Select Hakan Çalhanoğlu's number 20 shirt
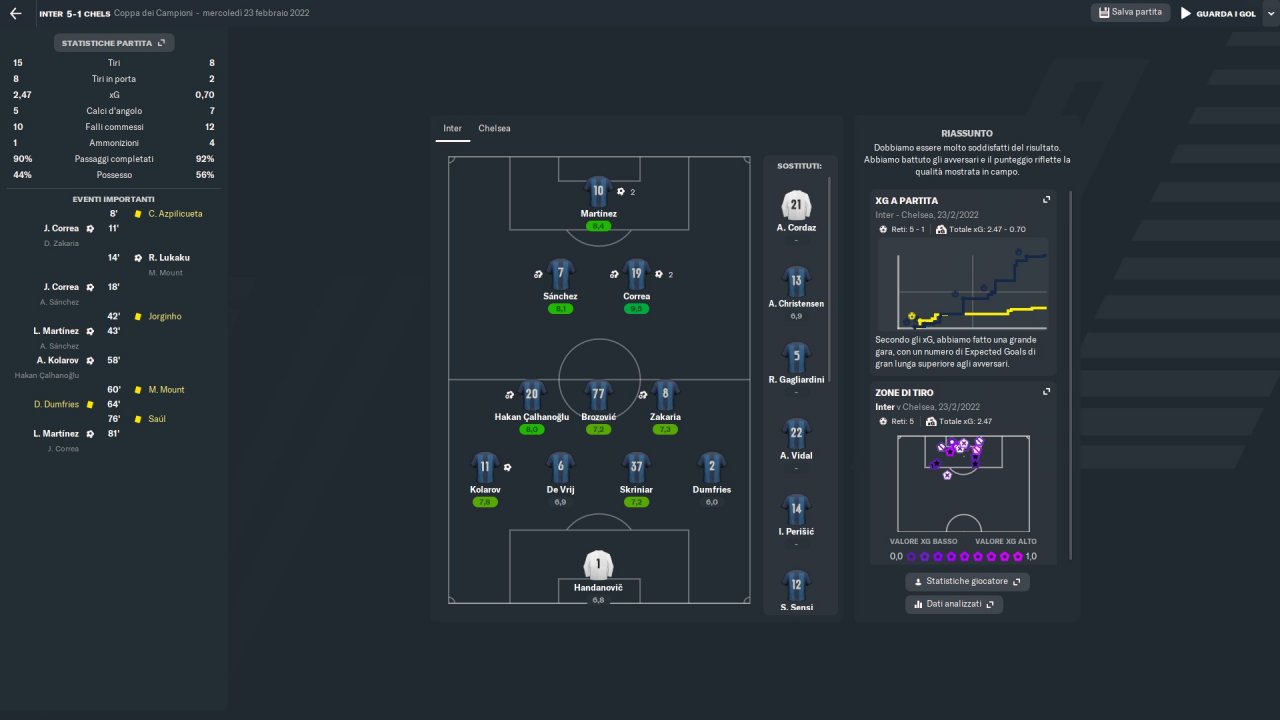This screenshot has height=720, width=1280. 532,394
